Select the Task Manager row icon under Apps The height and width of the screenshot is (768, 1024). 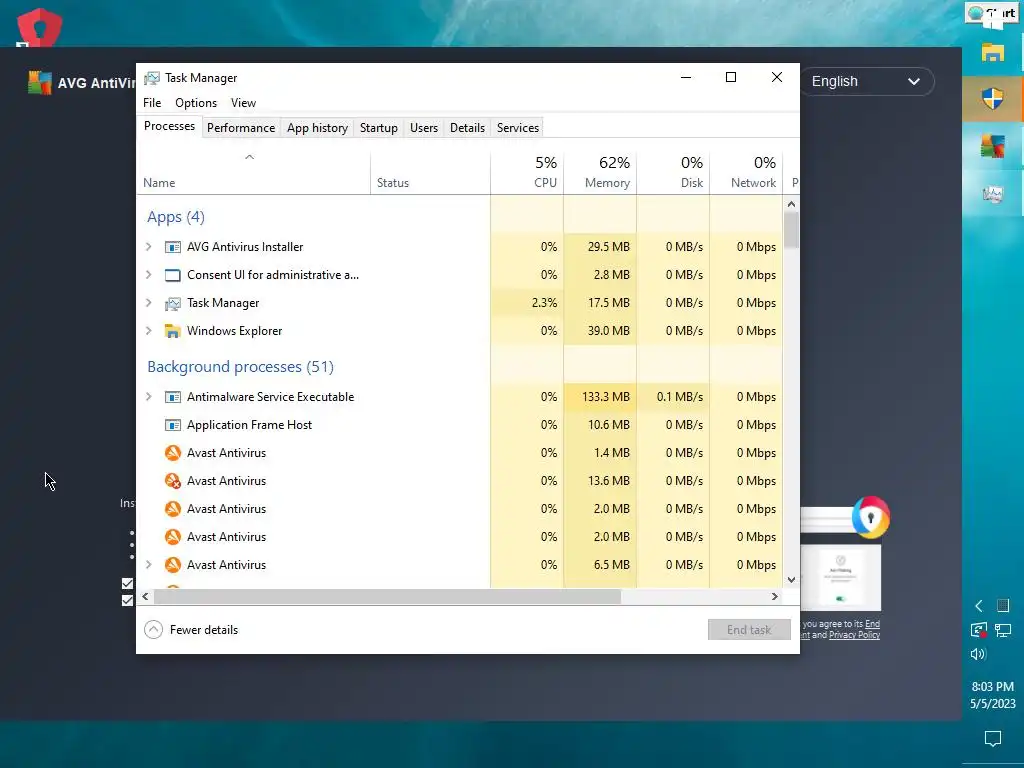pyautogui.click(x=172, y=303)
